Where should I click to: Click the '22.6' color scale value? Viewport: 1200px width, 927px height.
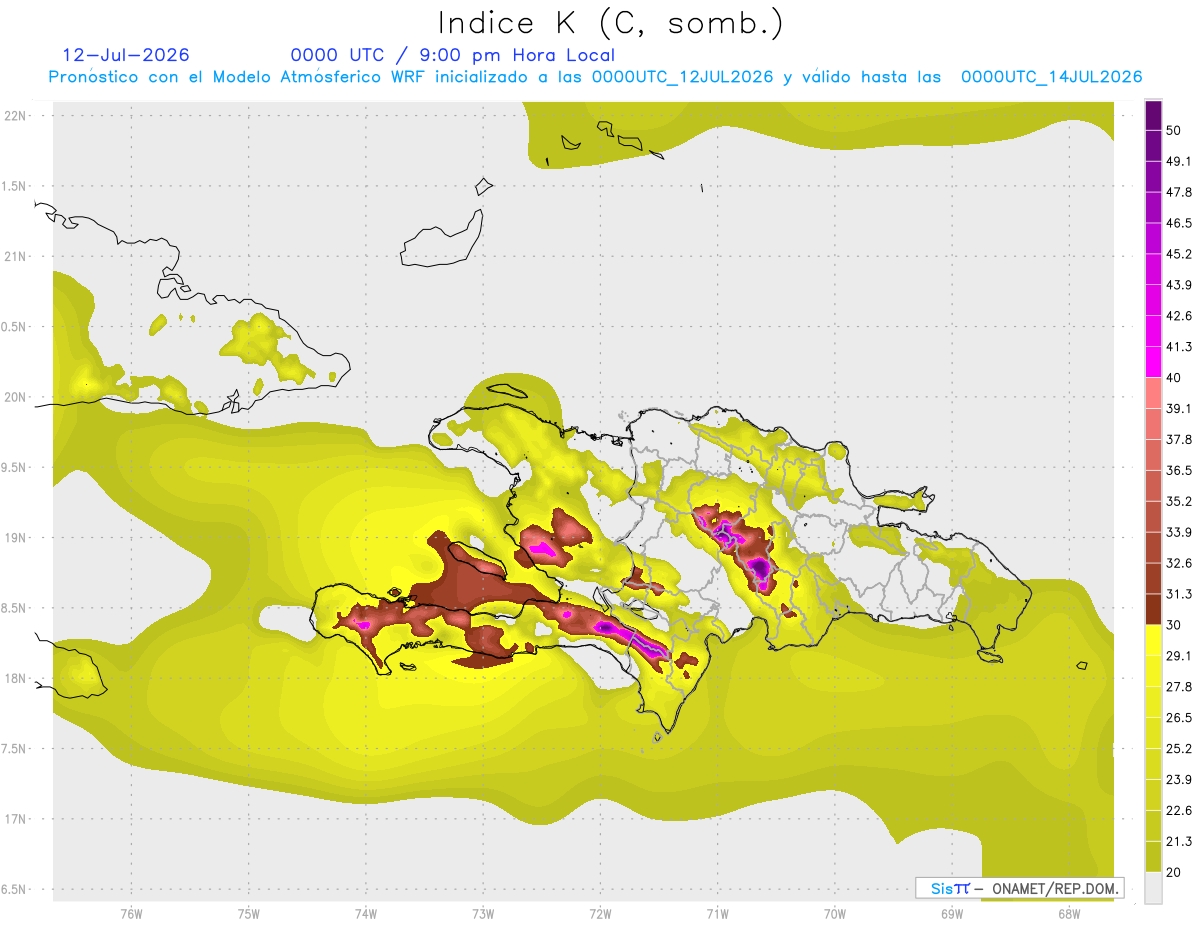click(1179, 810)
